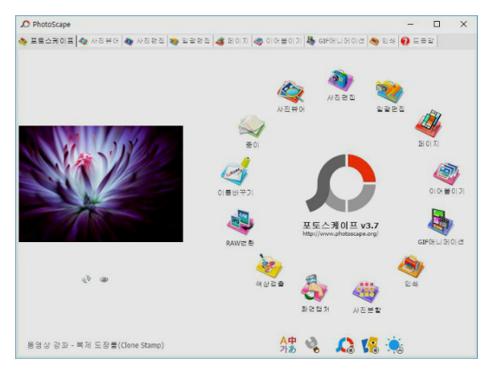Close the PhotoScape window

[463, 24]
